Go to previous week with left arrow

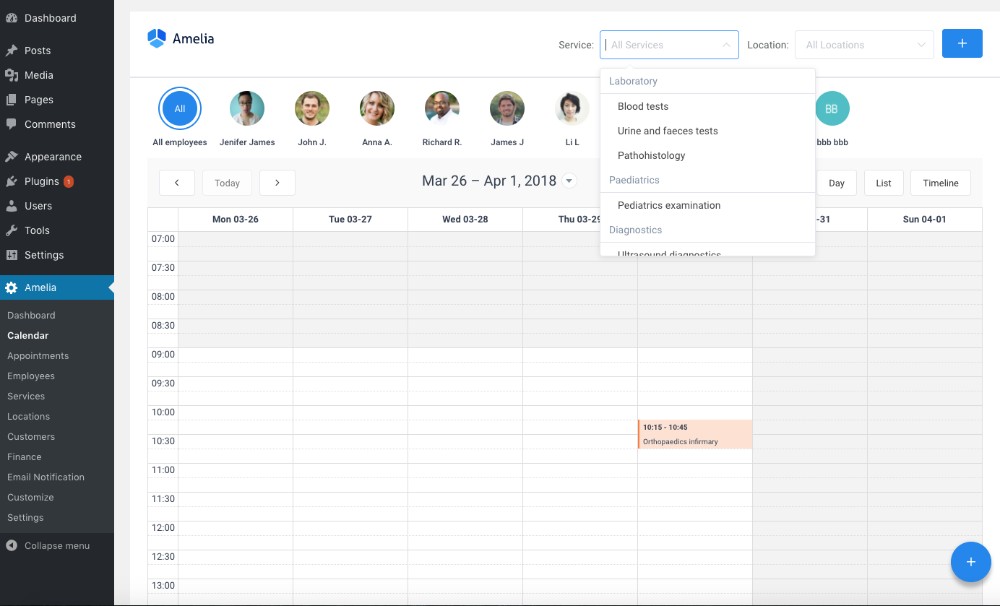[x=177, y=183]
